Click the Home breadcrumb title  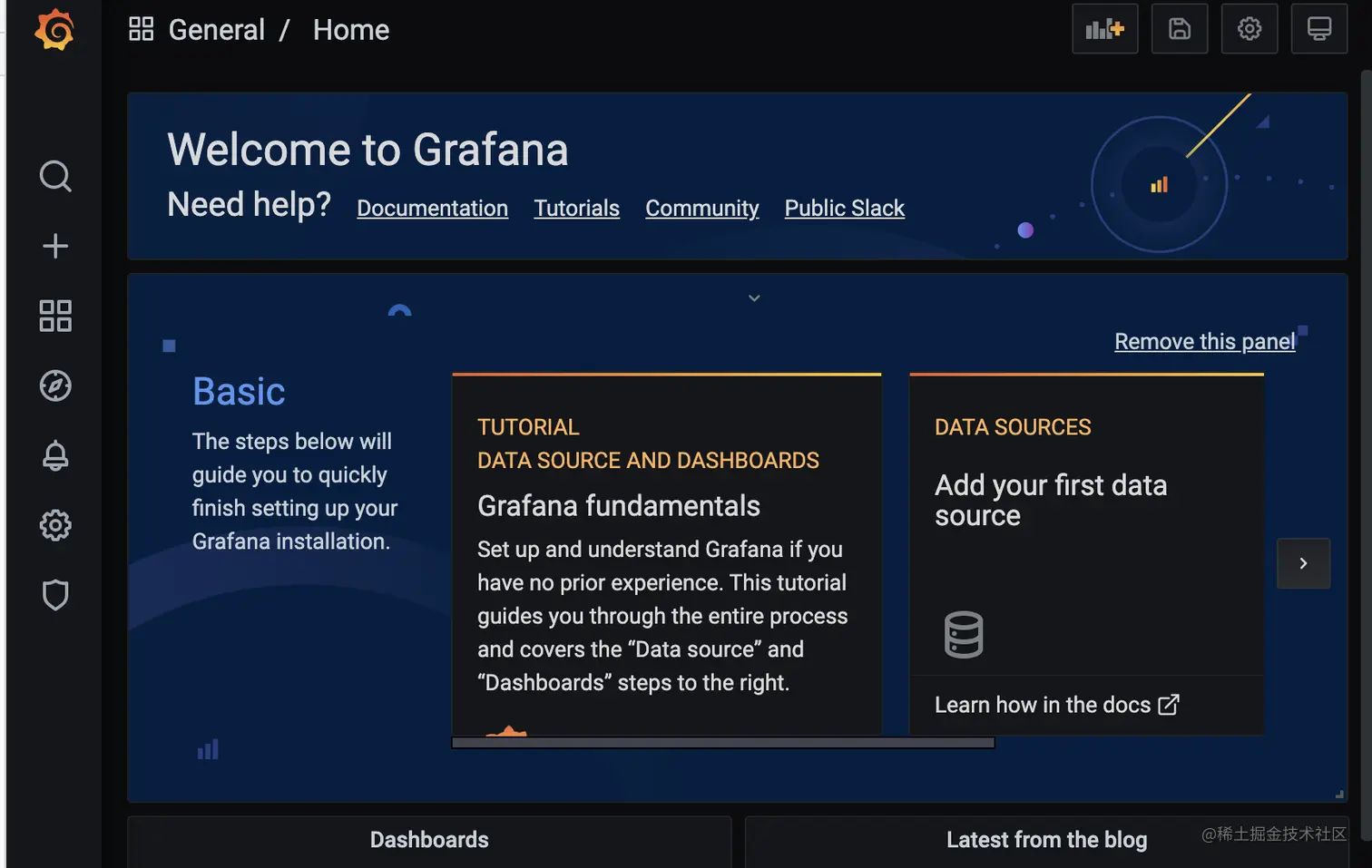[350, 30]
